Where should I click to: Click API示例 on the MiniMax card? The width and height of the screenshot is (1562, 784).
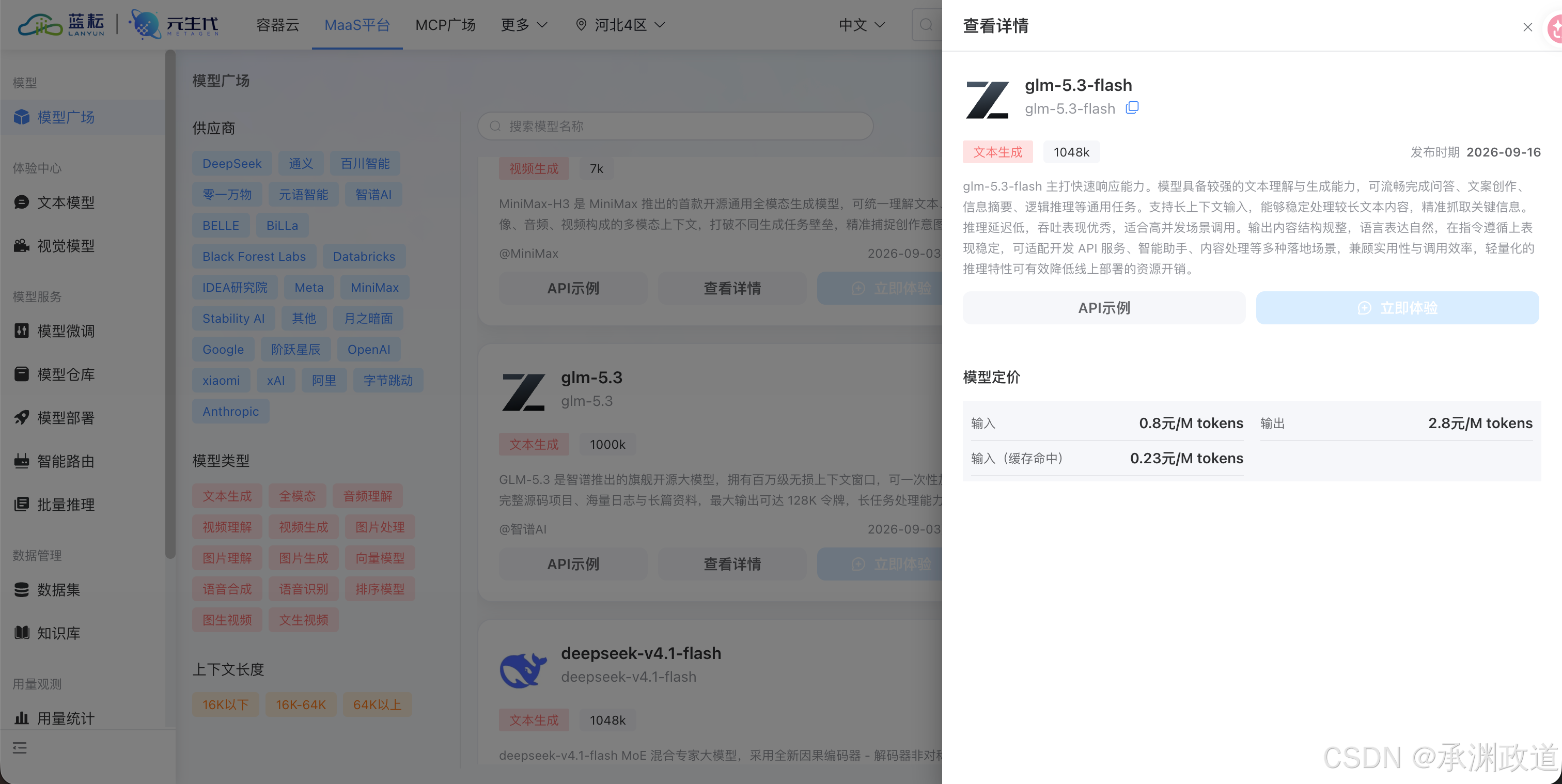(x=573, y=288)
